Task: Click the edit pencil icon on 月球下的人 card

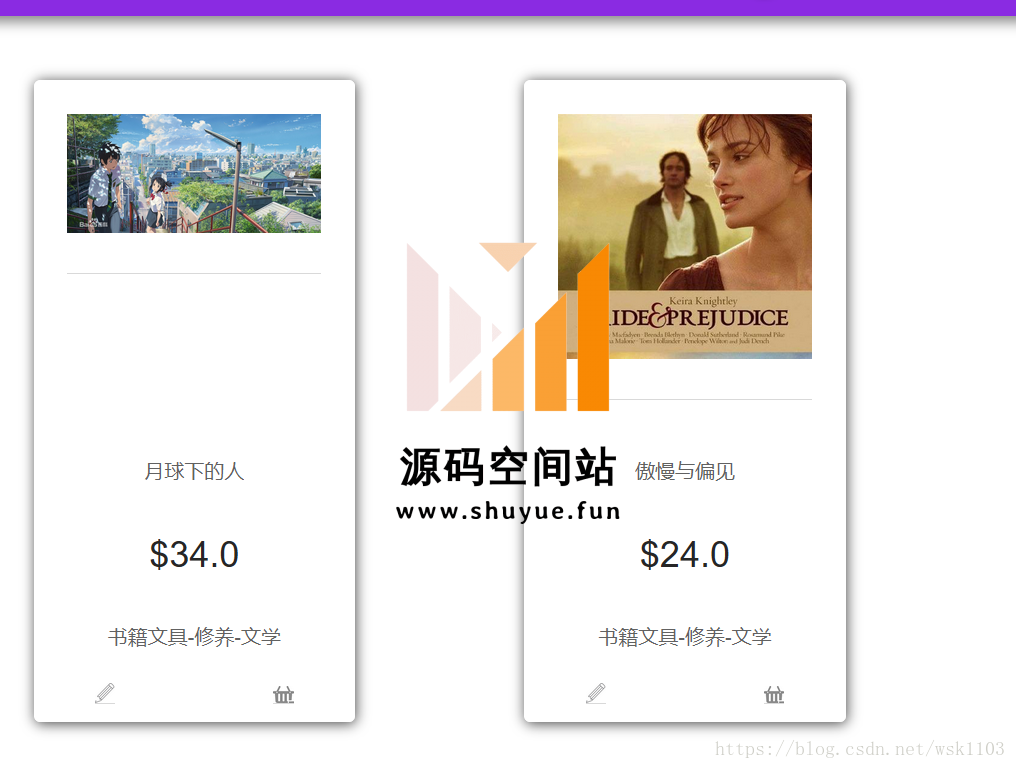Action: [x=105, y=693]
